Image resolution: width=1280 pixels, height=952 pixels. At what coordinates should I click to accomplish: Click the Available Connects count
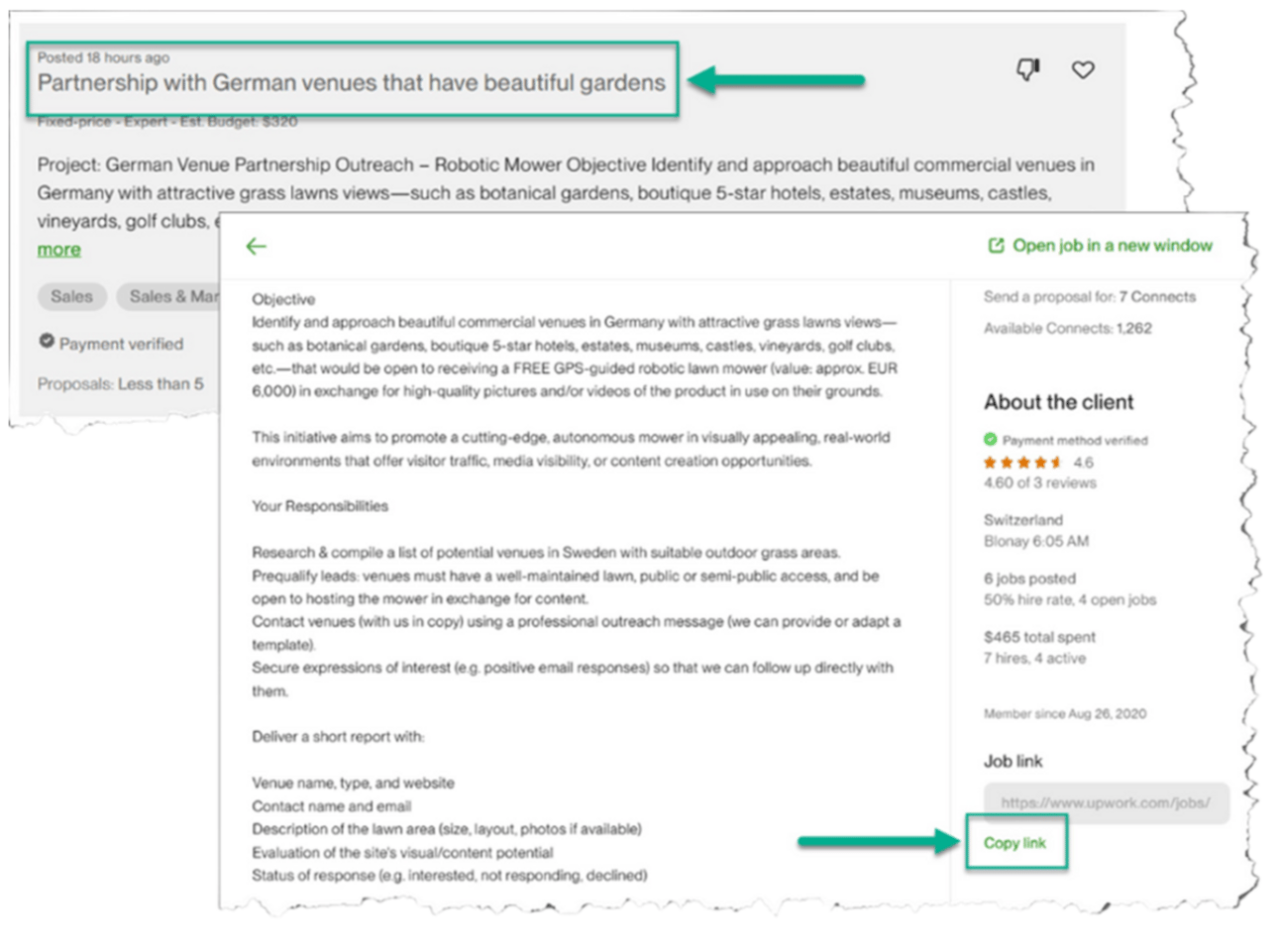(x=1067, y=328)
